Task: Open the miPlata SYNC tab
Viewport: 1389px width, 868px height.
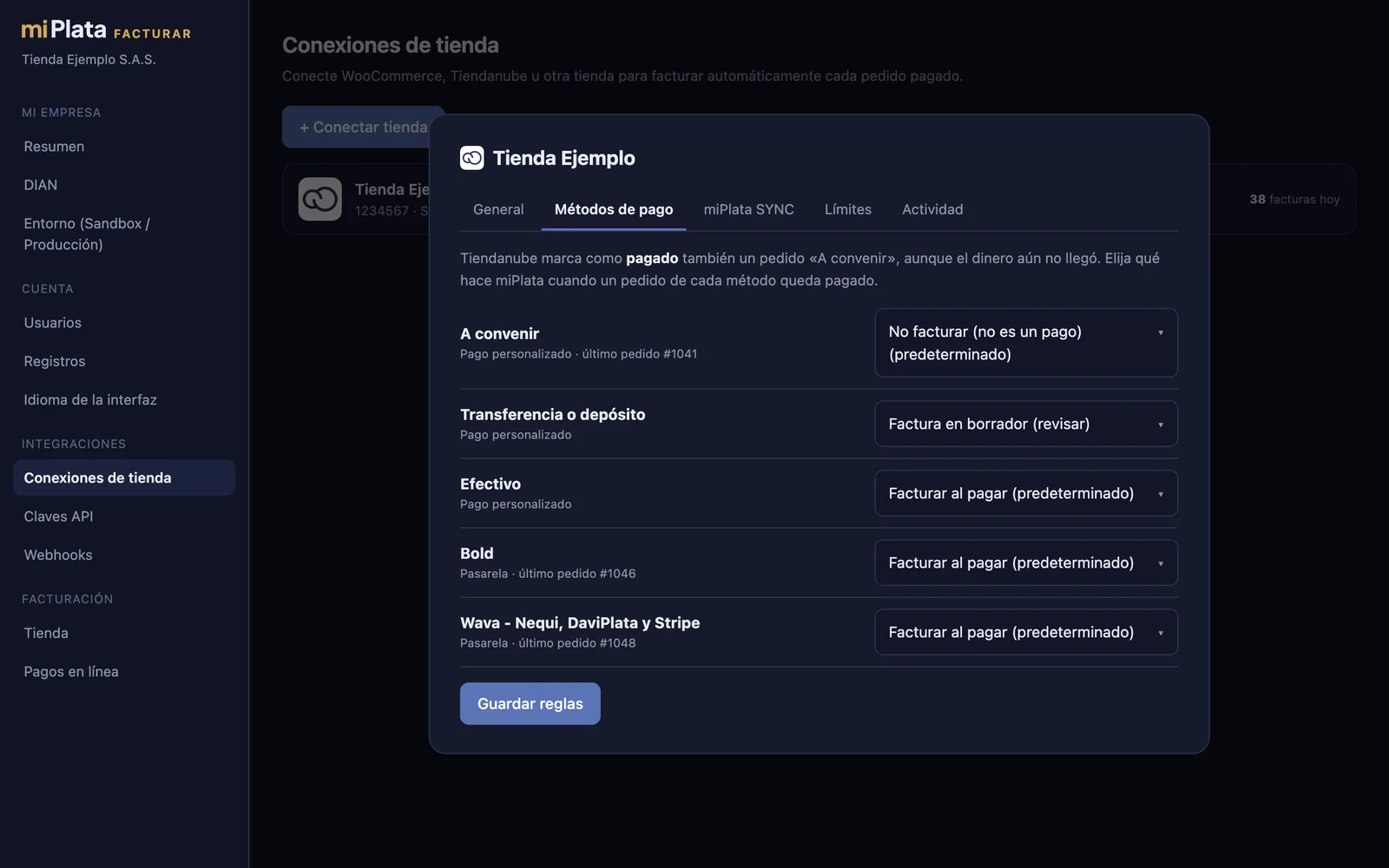Action: (x=748, y=209)
